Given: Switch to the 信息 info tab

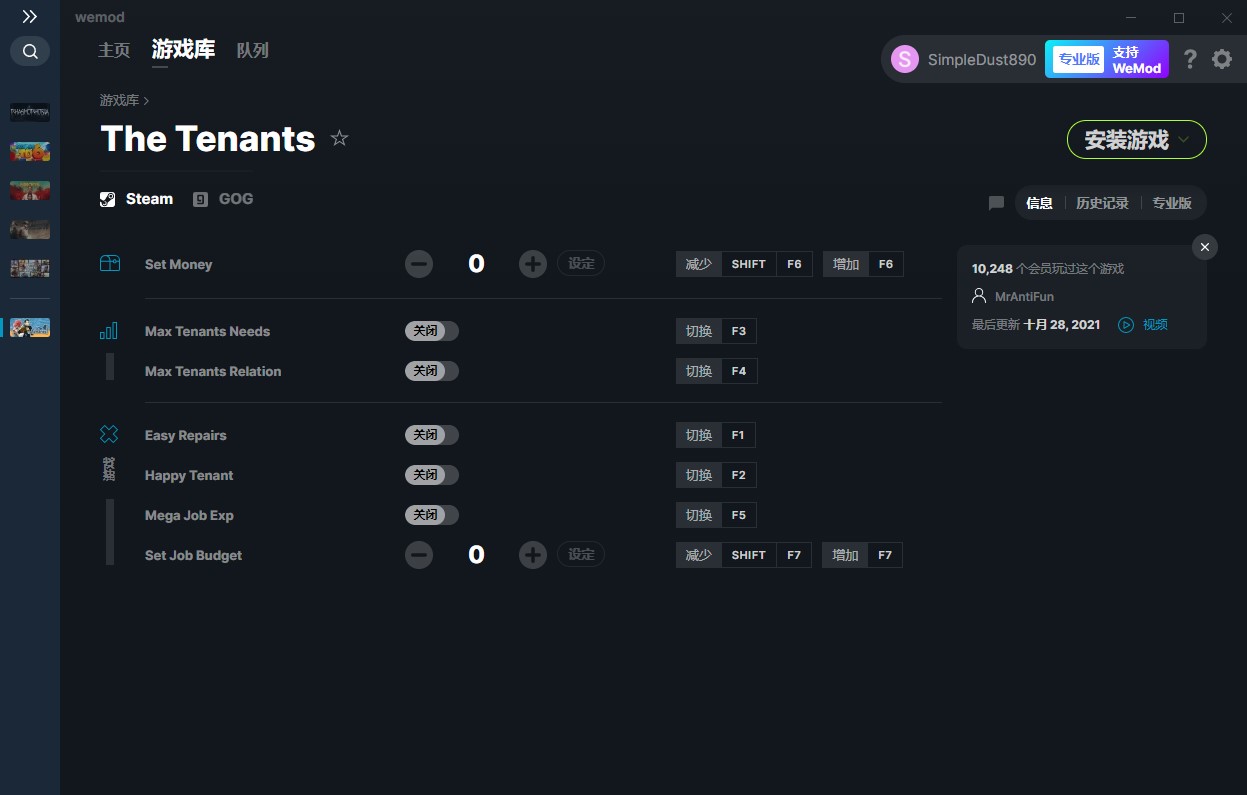Looking at the screenshot, I should [1039, 203].
